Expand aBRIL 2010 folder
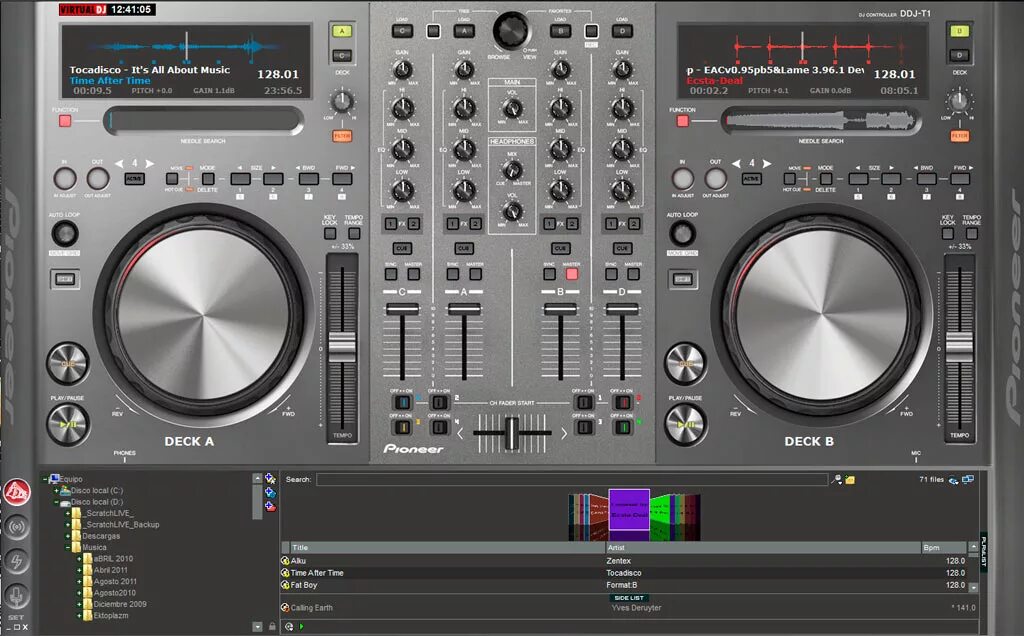Screen dimensions: 1024x636 click(x=79, y=559)
